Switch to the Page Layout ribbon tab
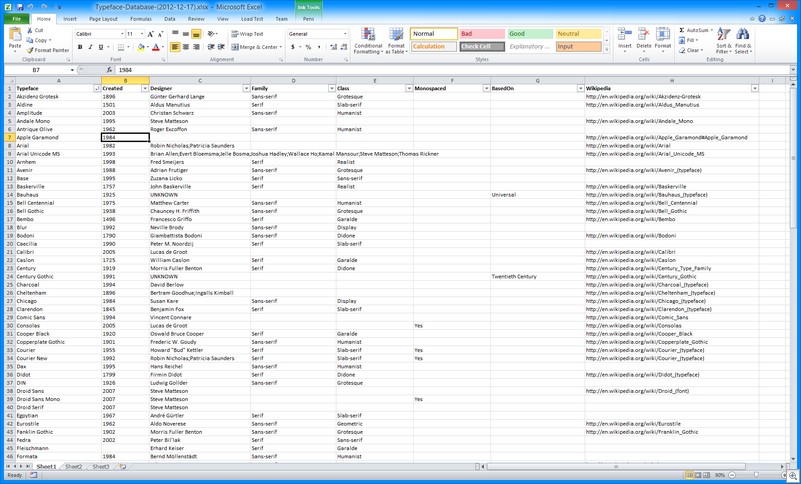The height and width of the screenshot is (484, 801). click(103, 19)
